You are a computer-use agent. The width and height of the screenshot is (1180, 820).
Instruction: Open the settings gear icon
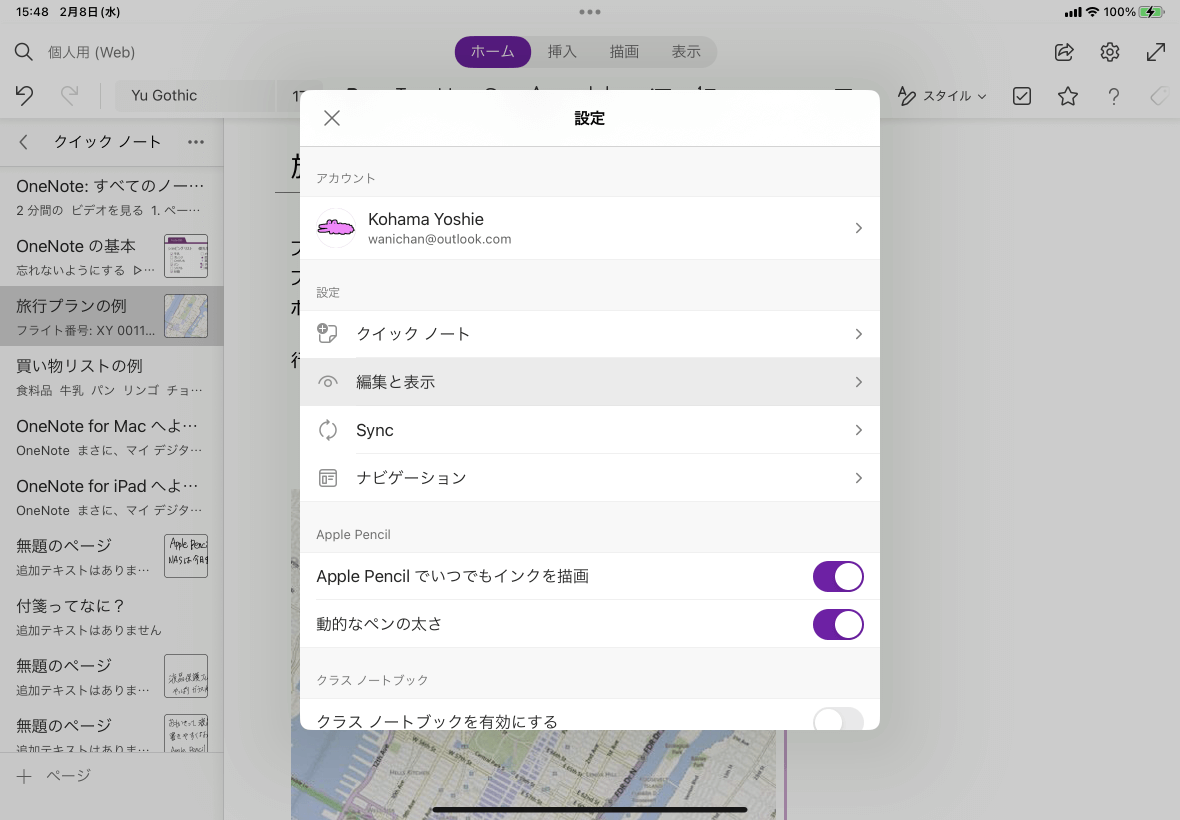(x=1110, y=52)
